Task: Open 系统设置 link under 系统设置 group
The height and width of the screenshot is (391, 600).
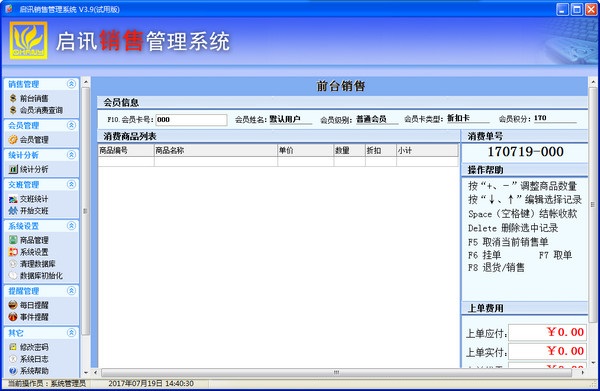Action: pos(34,252)
